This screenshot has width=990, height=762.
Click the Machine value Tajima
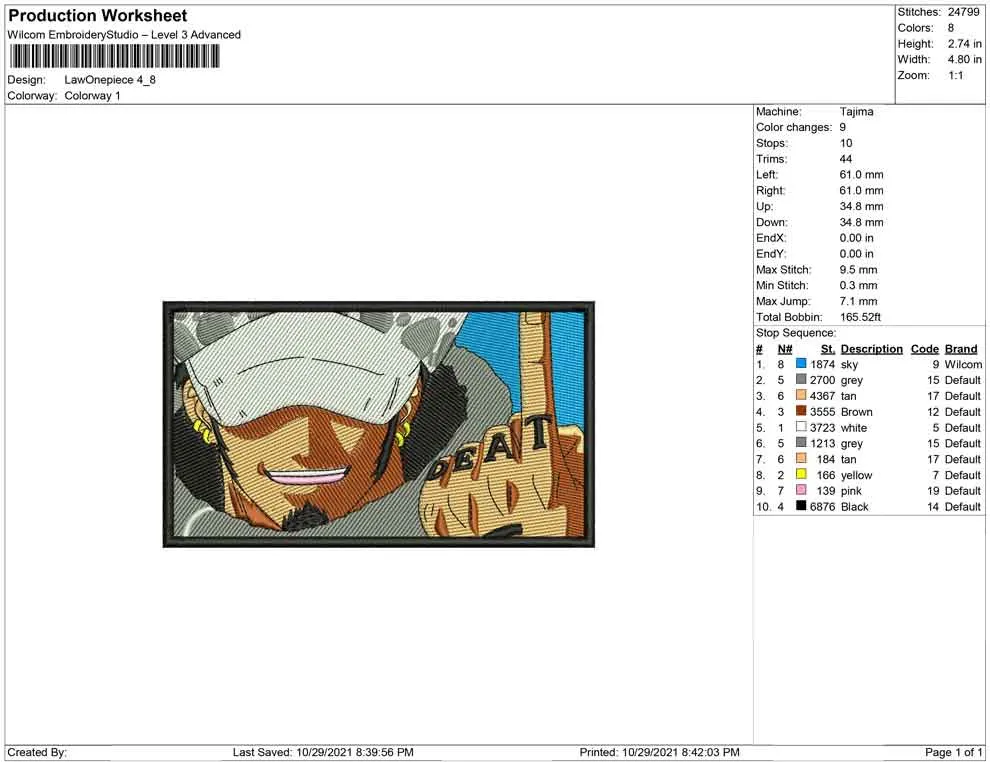pyautogui.click(x=857, y=112)
